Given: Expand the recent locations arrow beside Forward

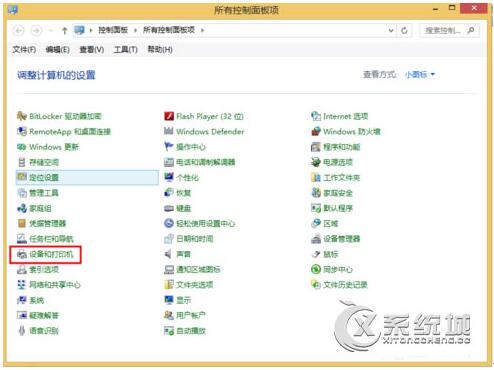Looking at the screenshot, I should (51, 31).
